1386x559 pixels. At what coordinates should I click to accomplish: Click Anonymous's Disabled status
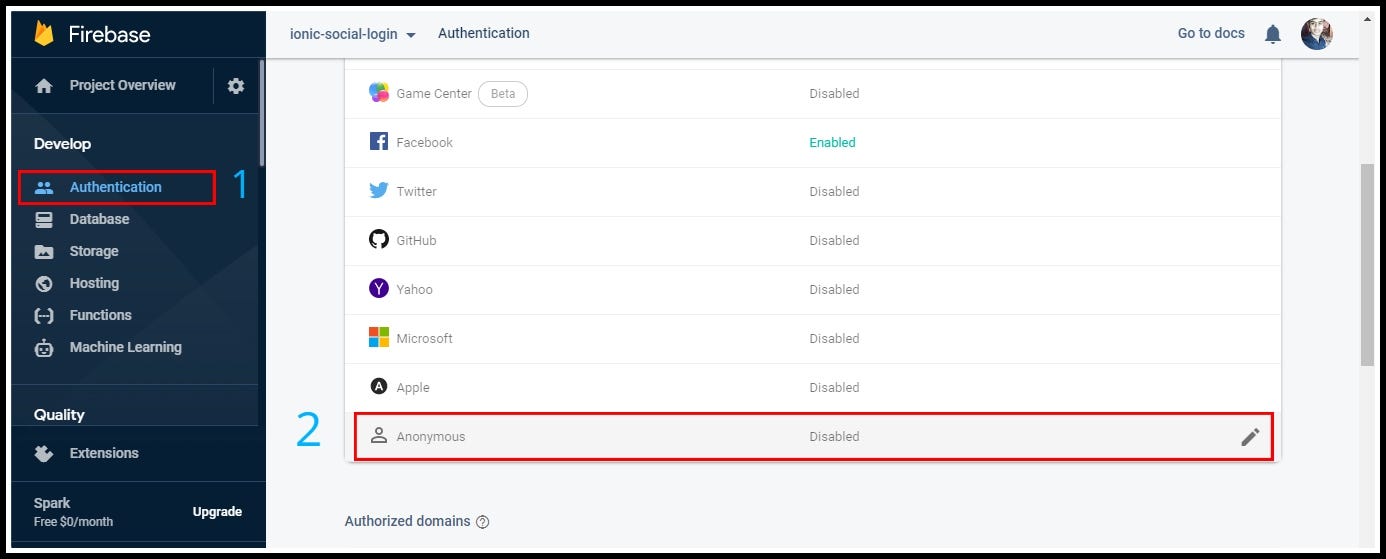tap(834, 436)
